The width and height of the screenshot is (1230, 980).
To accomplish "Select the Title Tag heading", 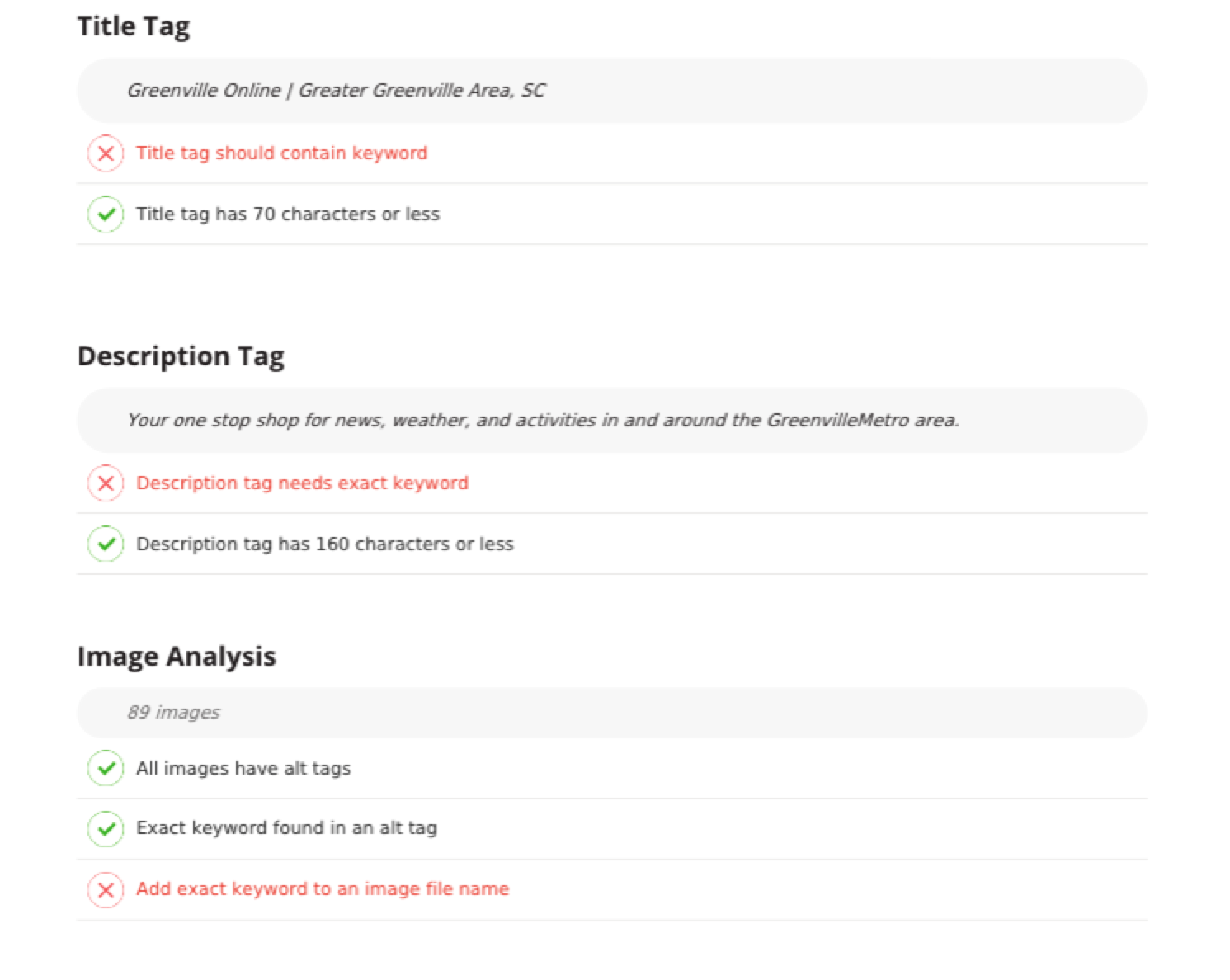I will [x=134, y=27].
